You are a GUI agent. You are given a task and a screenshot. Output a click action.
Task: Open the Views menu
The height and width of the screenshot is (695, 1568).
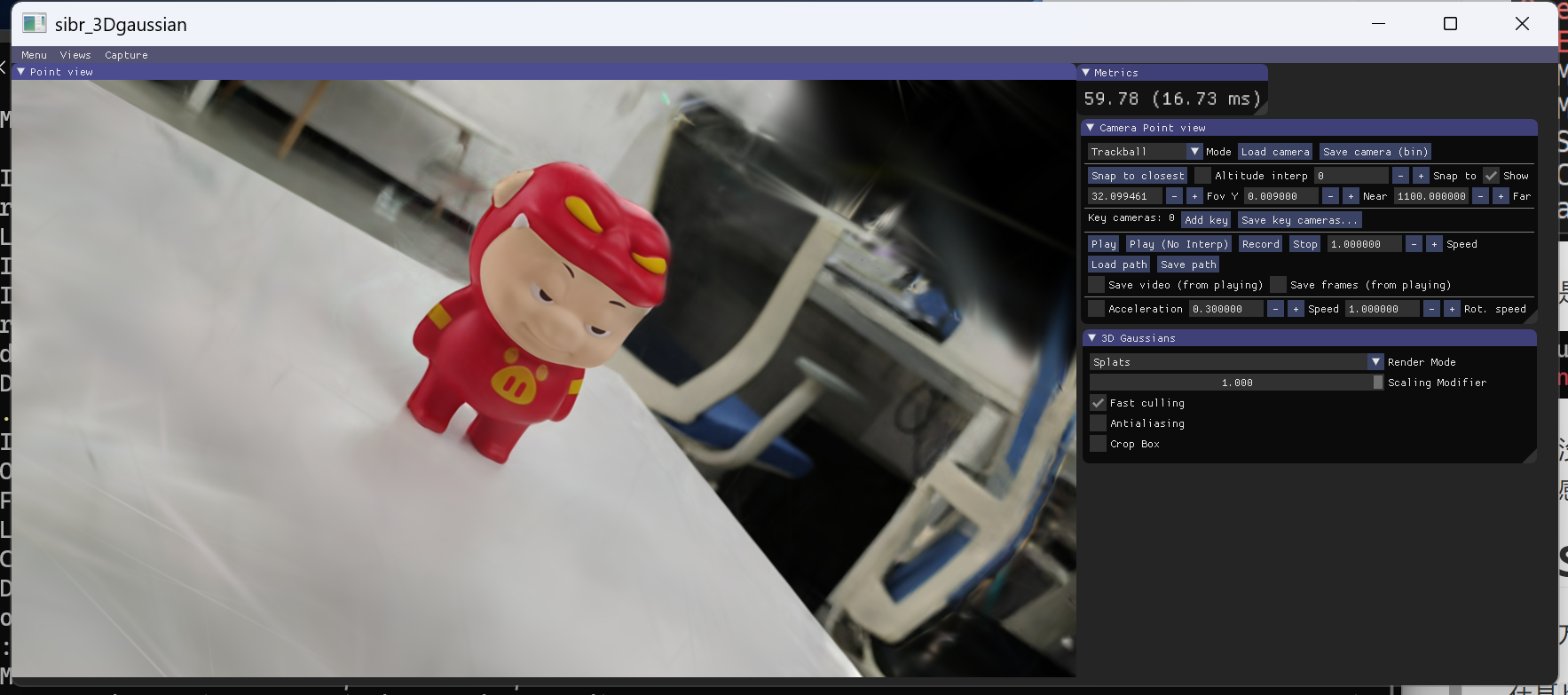click(75, 55)
